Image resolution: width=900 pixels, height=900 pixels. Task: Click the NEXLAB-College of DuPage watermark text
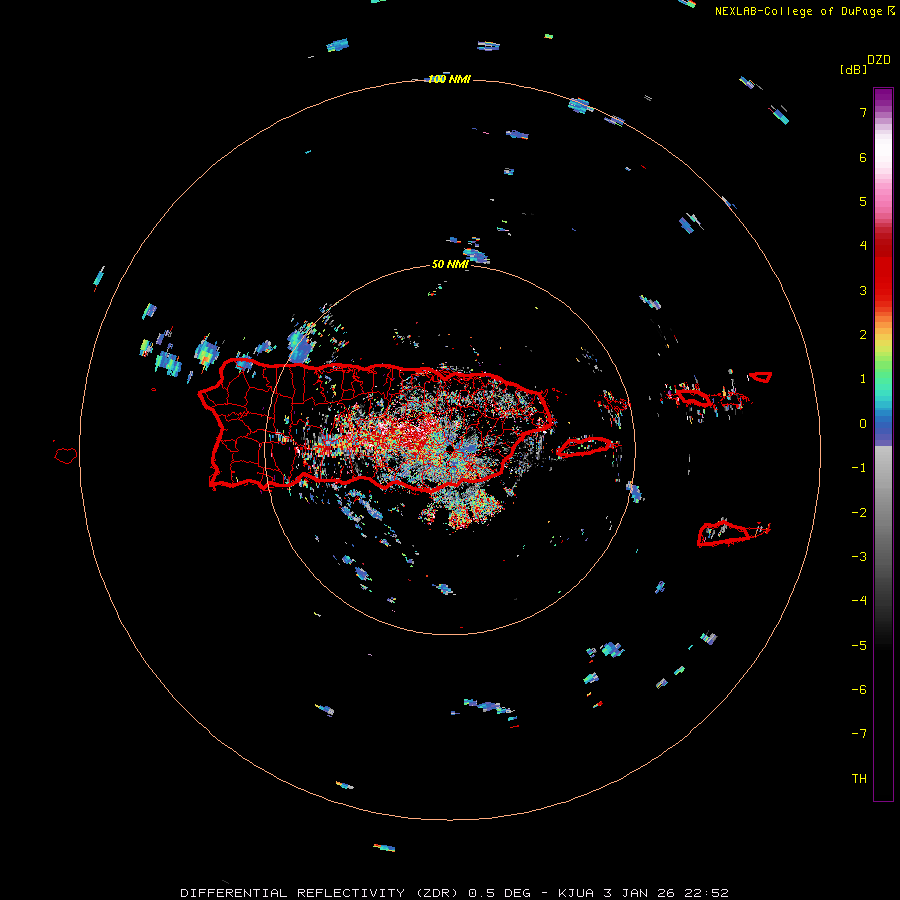point(804,11)
